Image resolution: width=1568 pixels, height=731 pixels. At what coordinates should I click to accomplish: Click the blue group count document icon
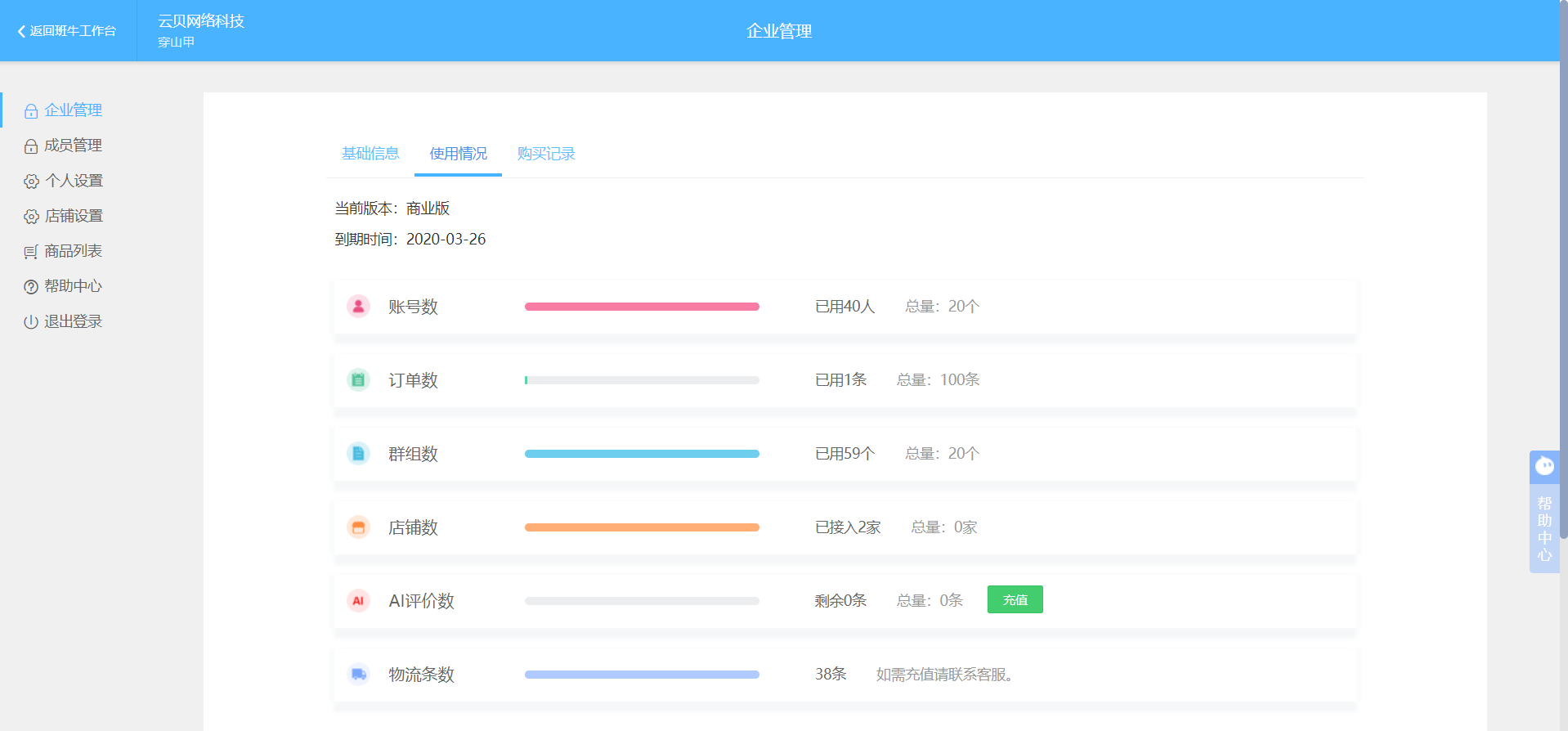(358, 454)
